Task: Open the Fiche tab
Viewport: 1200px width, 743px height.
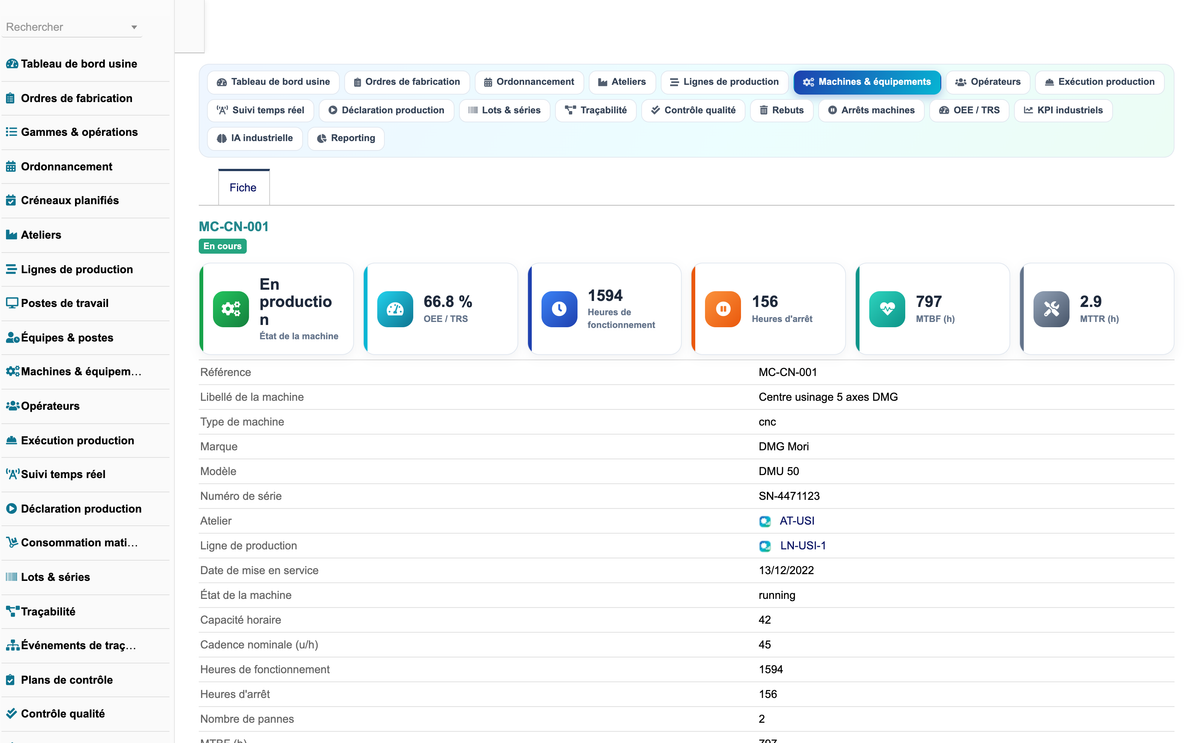Action: click(x=243, y=187)
